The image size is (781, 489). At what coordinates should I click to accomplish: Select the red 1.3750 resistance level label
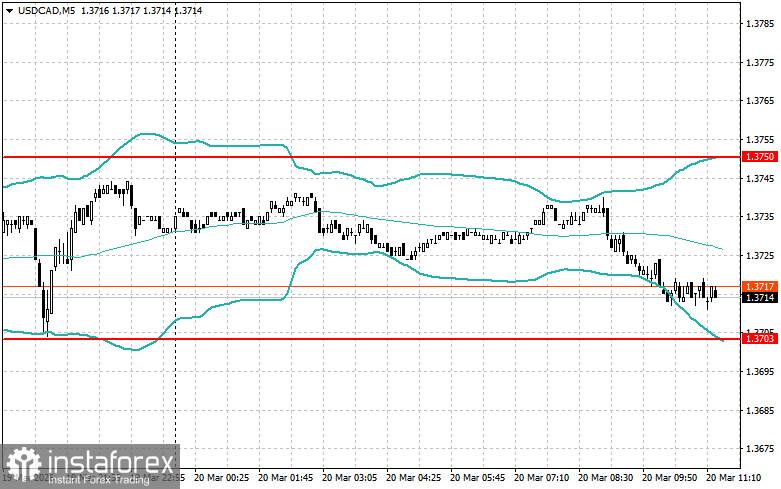coord(760,157)
